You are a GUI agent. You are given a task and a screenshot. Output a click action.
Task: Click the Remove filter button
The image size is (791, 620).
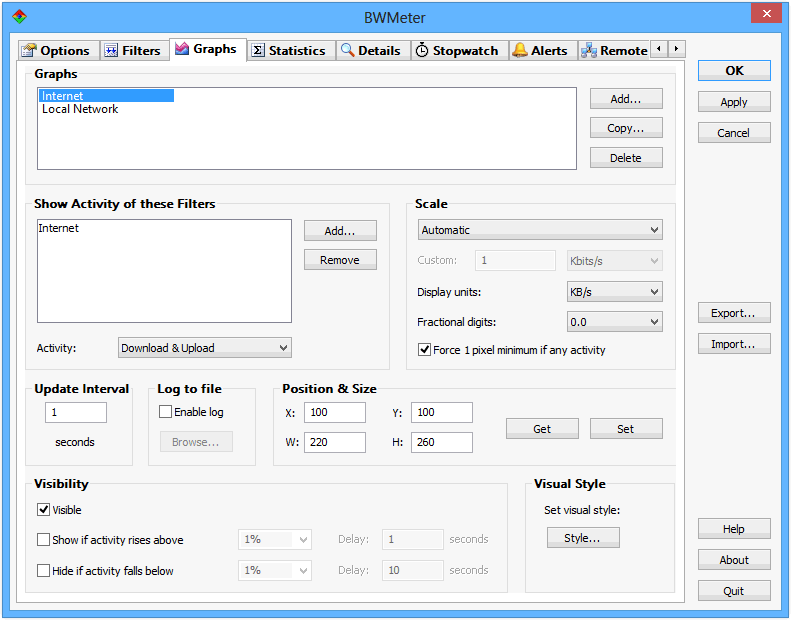pyautogui.click(x=340, y=260)
